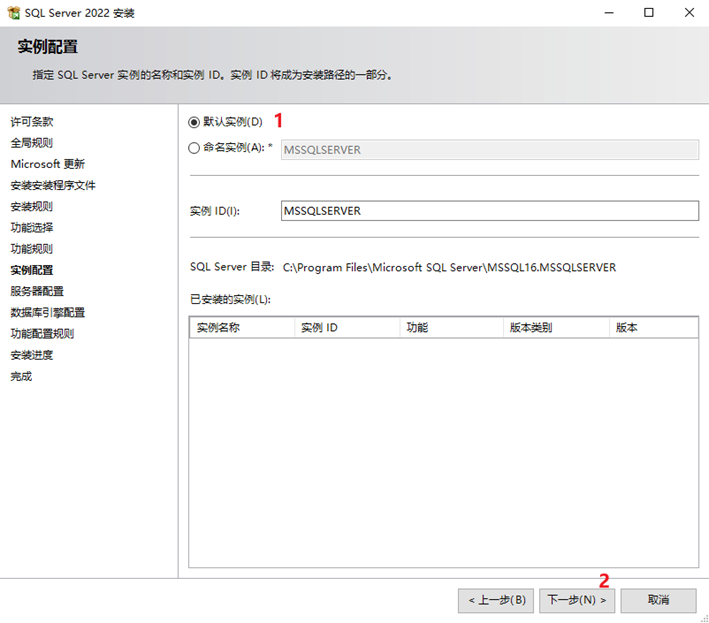
Task: Select the 命名实例(A) radio button
Action: [194, 148]
